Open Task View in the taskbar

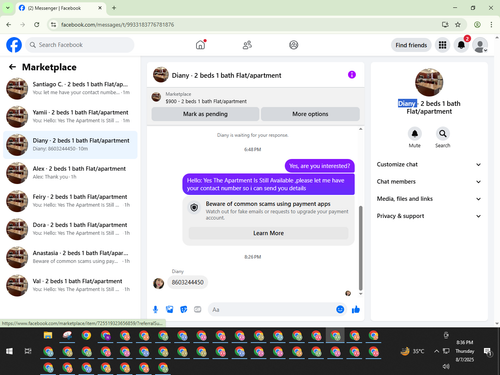(28, 351)
